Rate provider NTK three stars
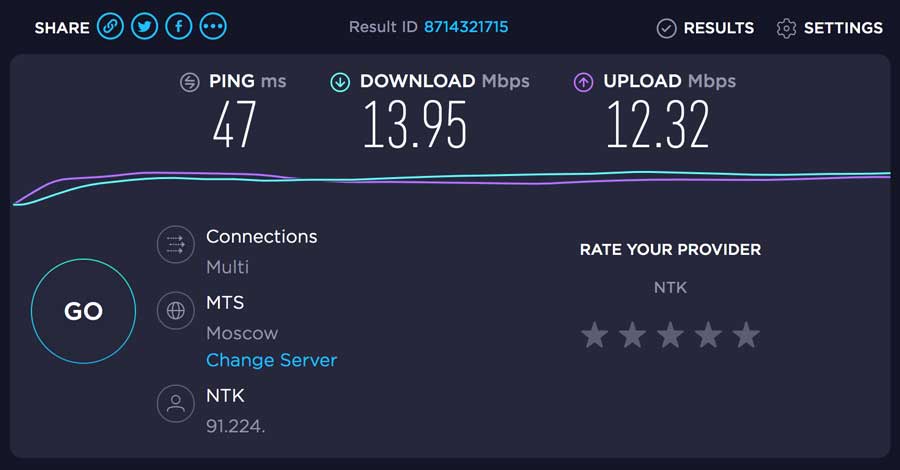900x470 pixels. 670,335
